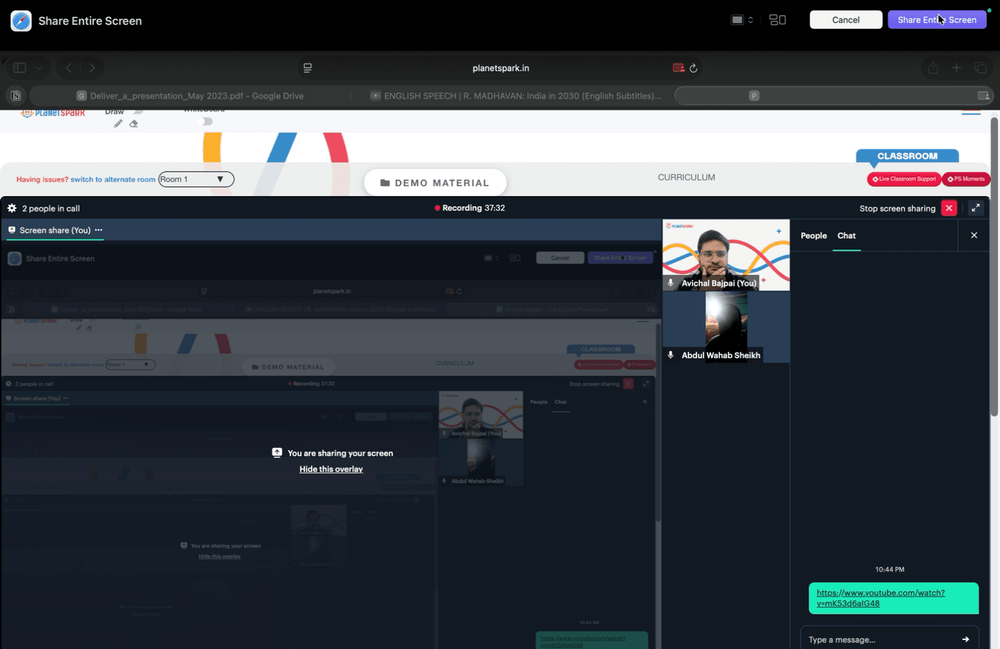Toggle the Whiteboard switch
1000x649 pixels.
point(205,121)
